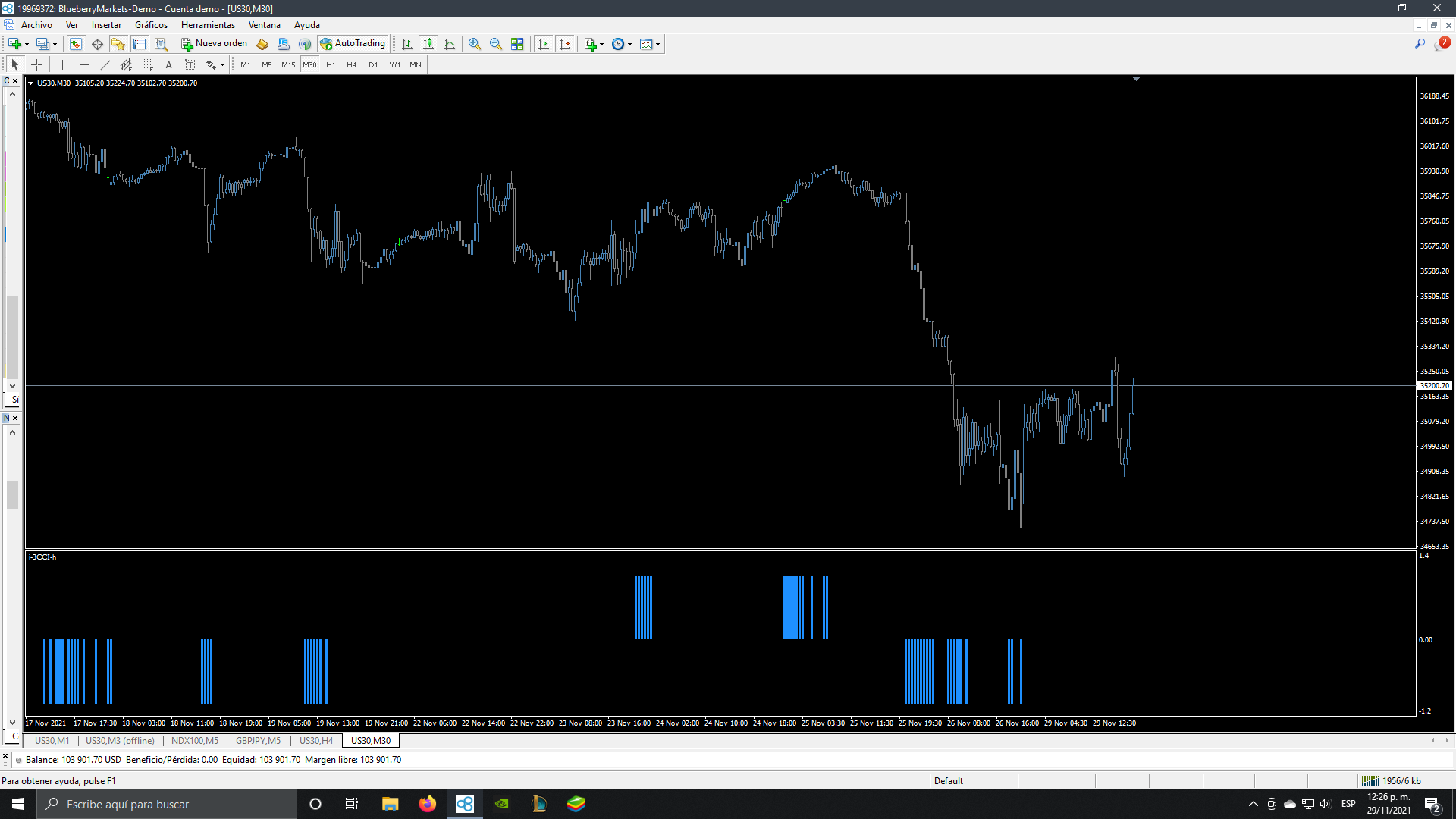Switch chart to line chart mode
Screen dimensions: 1456x819
pyautogui.click(x=450, y=44)
